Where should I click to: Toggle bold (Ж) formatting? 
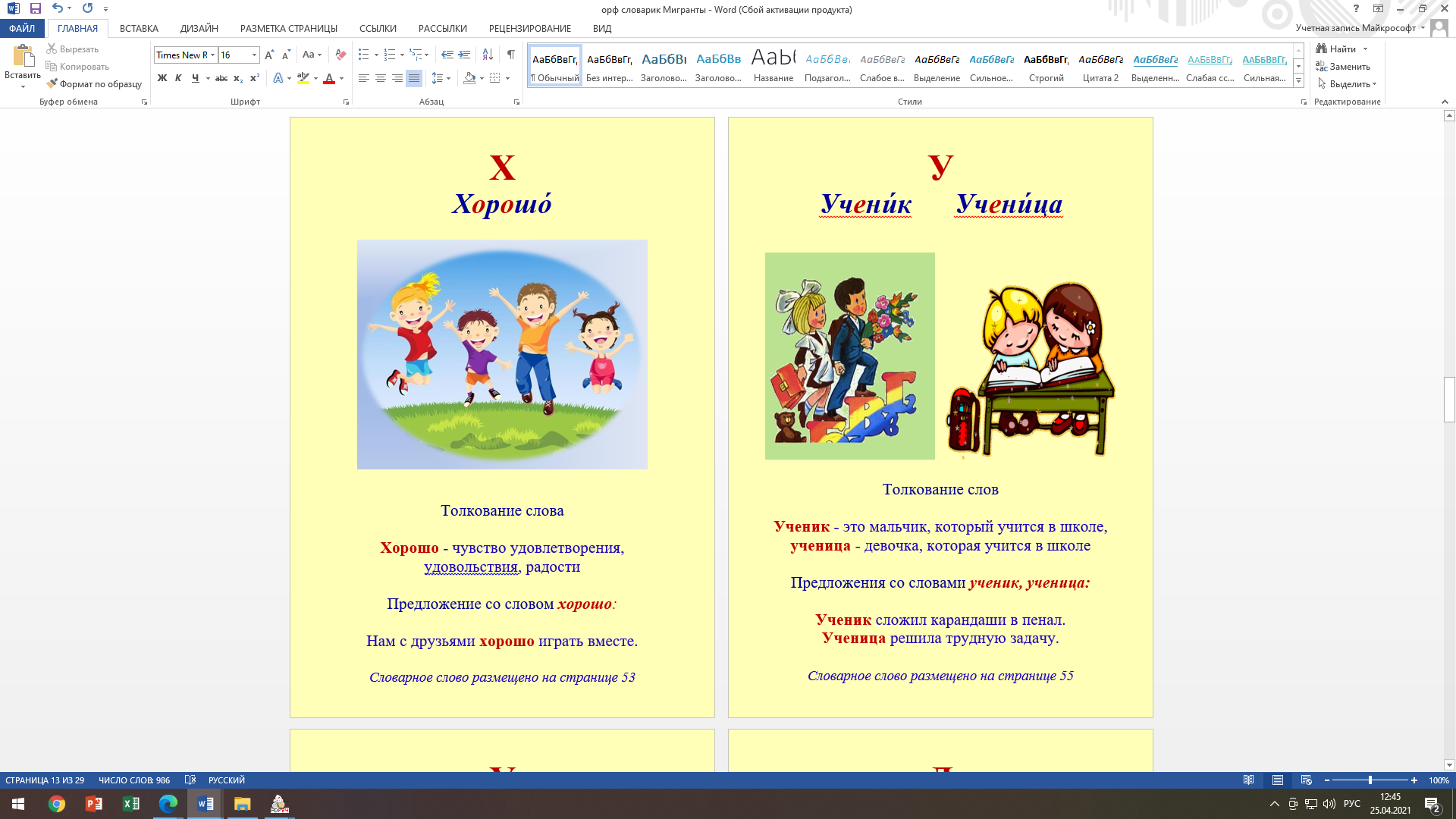tap(162, 78)
